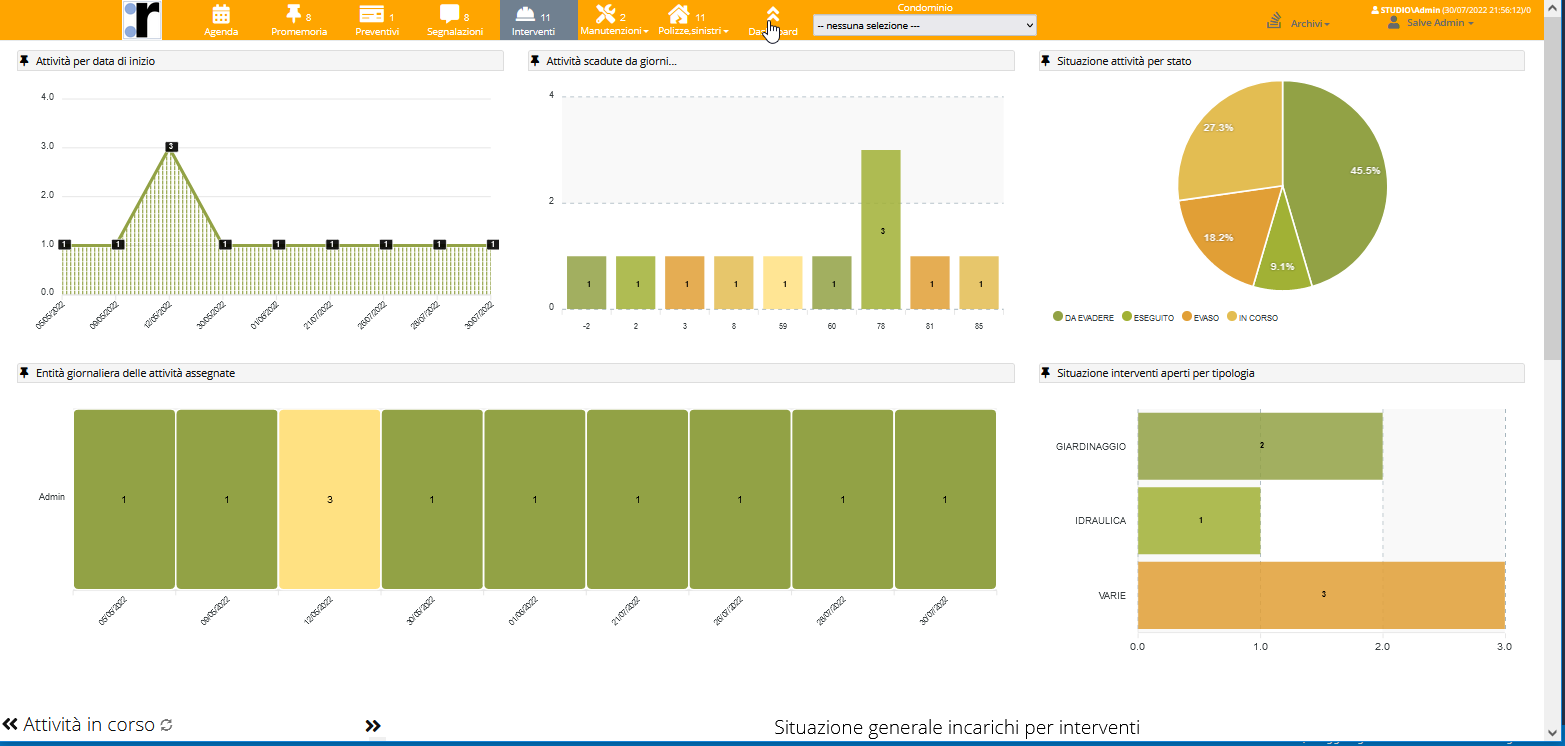Click pin icon of Attività per data di inizio
1565x746 pixels.
click(x=25, y=61)
